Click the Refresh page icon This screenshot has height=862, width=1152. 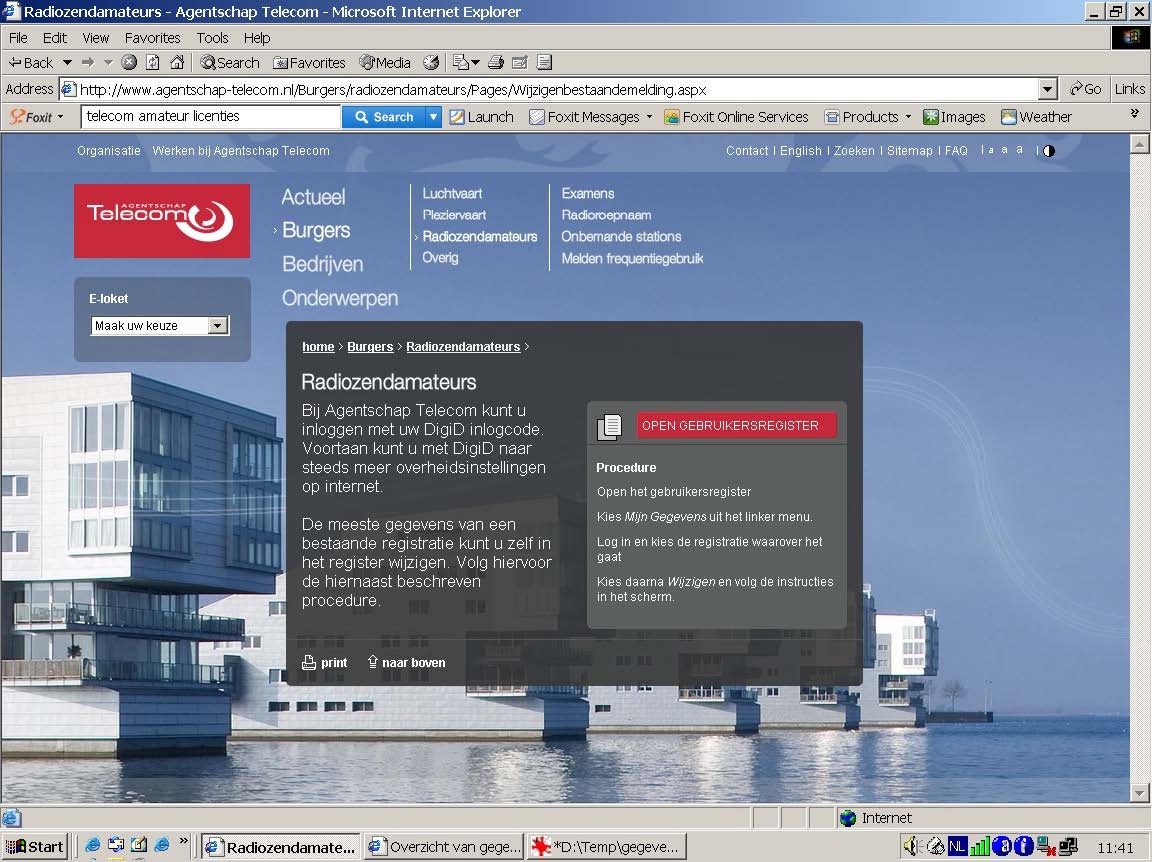pyautogui.click(x=152, y=62)
